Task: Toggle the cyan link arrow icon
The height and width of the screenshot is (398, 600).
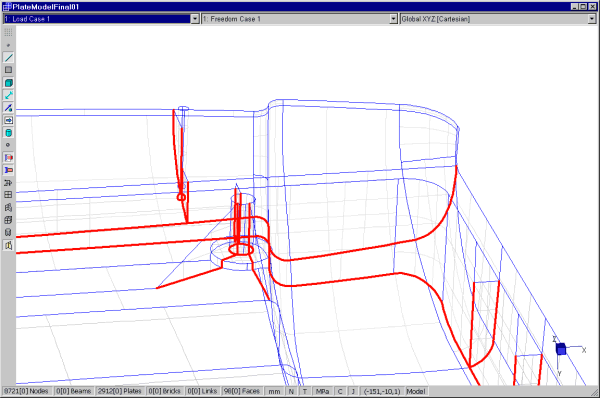Action: pyautogui.click(x=8, y=95)
